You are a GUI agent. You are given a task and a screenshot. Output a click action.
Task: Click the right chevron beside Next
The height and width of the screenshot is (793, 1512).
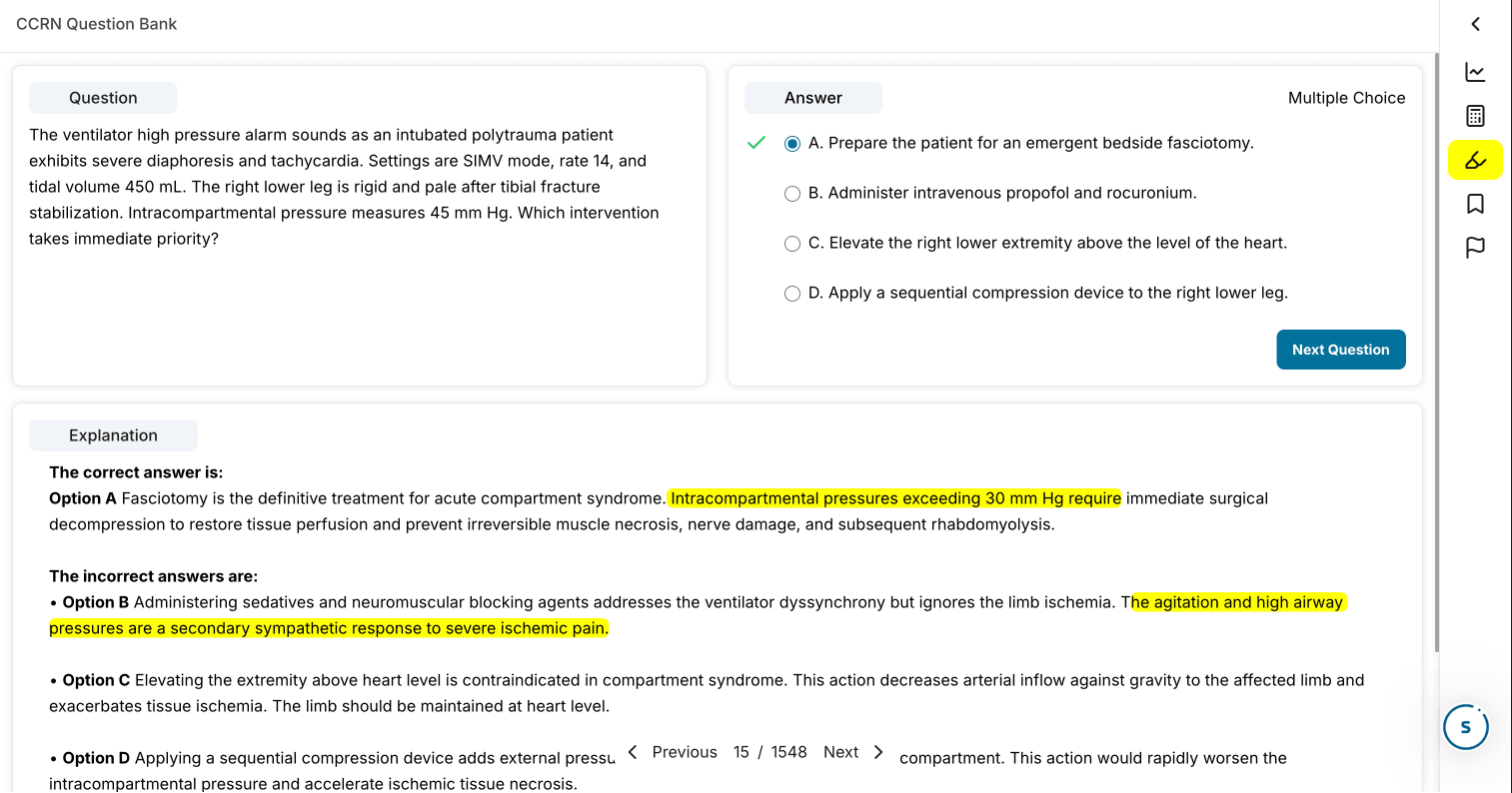877,751
